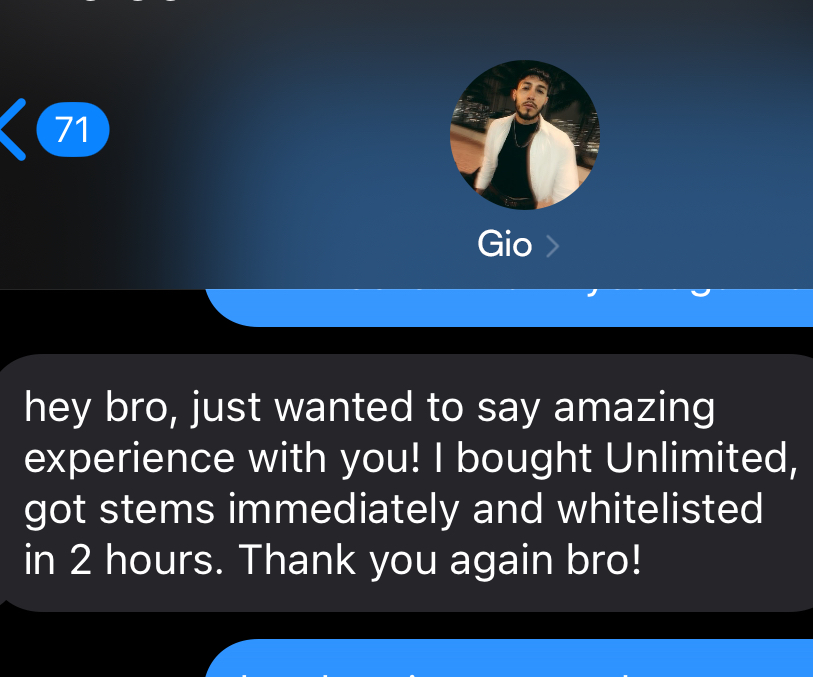Viewport: 813px width, 677px height.
Task: Open Gio's circular profile photo
Action: coord(525,135)
